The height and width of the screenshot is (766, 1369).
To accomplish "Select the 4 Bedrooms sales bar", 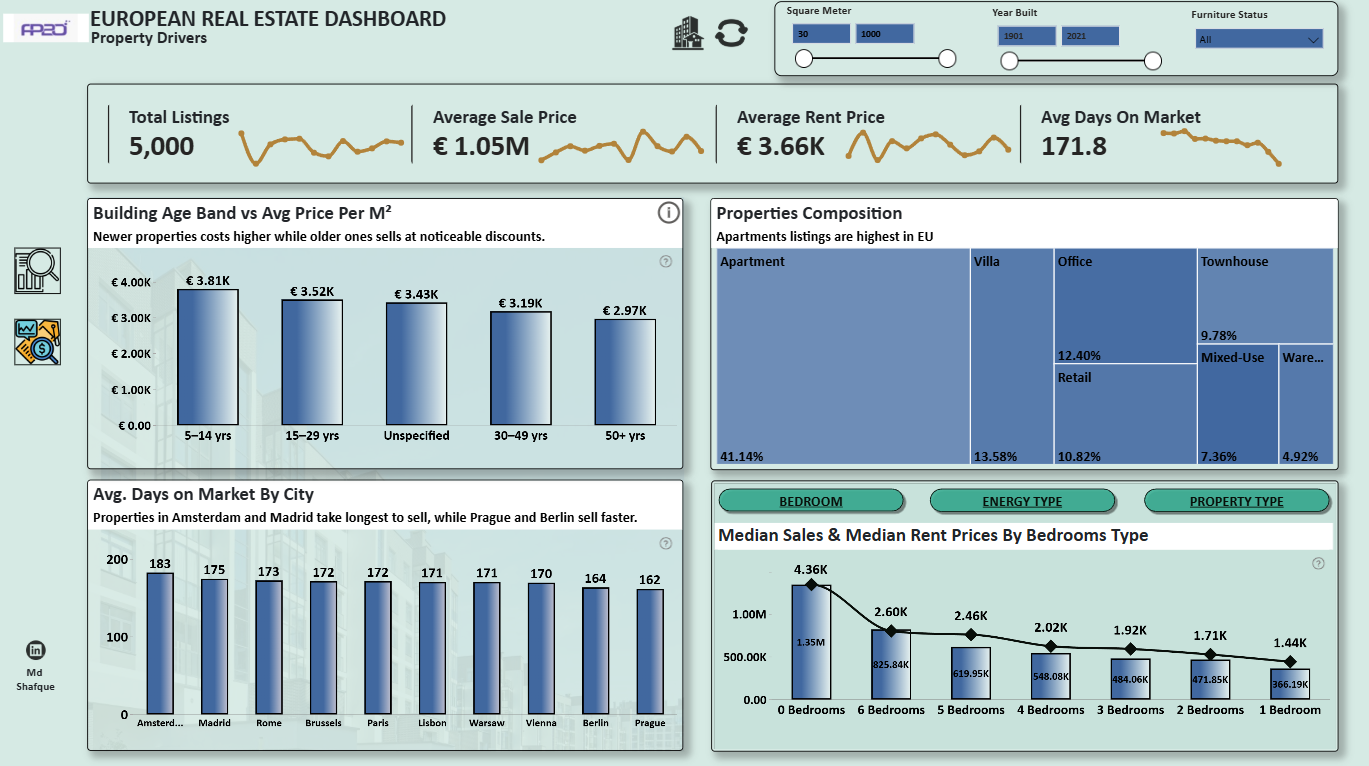I will 1051,676.
